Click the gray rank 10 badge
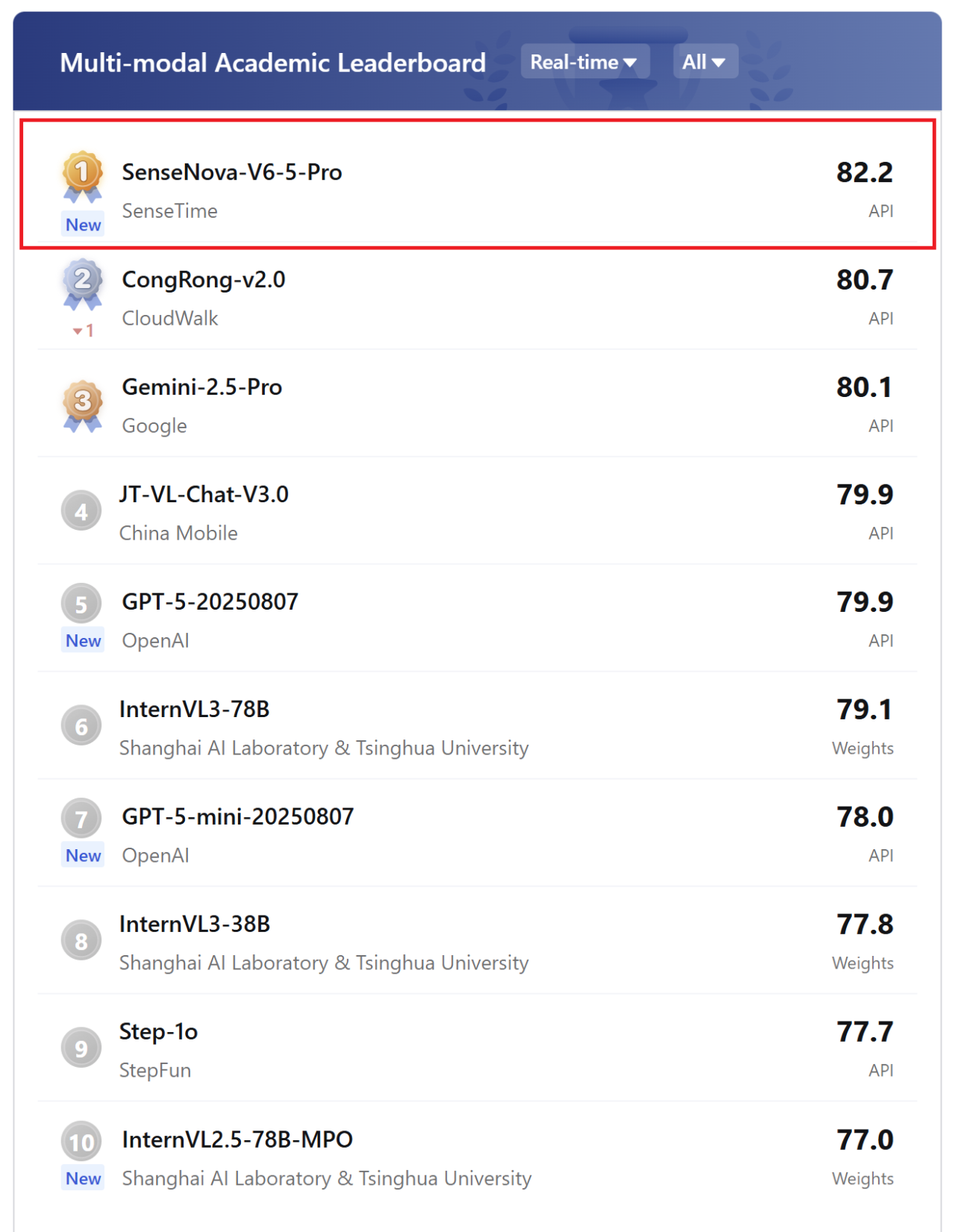Image resolution: width=955 pixels, height=1232 pixels. [81, 1142]
